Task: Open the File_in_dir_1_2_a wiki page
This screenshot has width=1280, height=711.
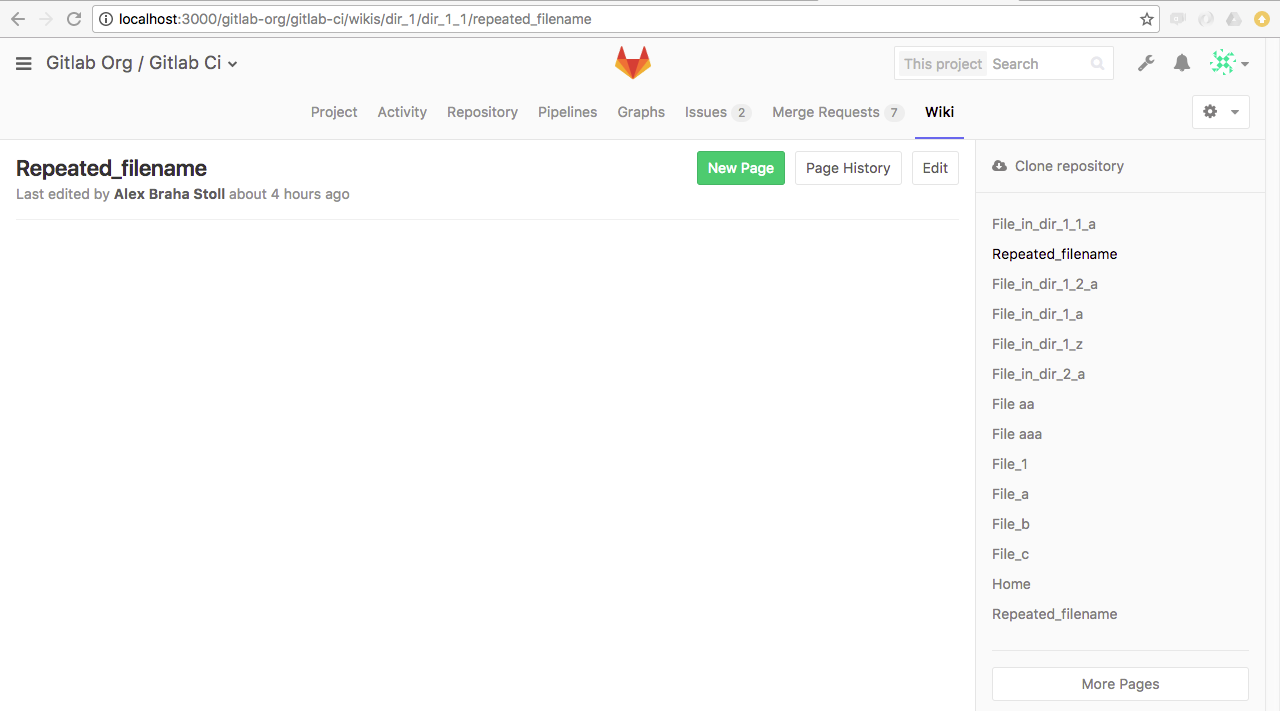Action: 1044,284
